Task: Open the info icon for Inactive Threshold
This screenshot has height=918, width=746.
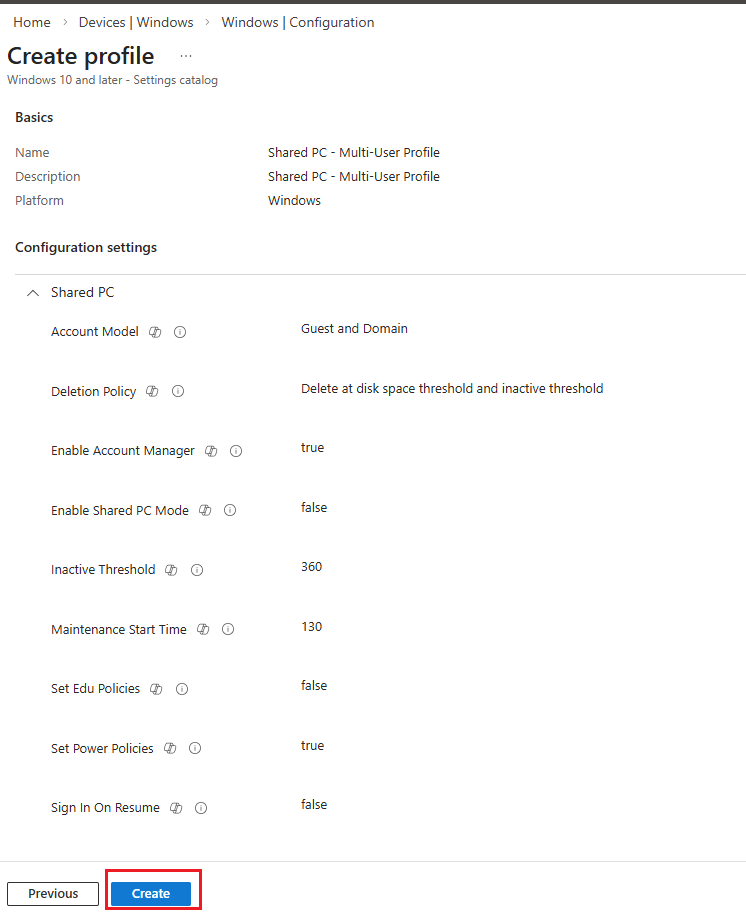Action: tap(197, 570)
